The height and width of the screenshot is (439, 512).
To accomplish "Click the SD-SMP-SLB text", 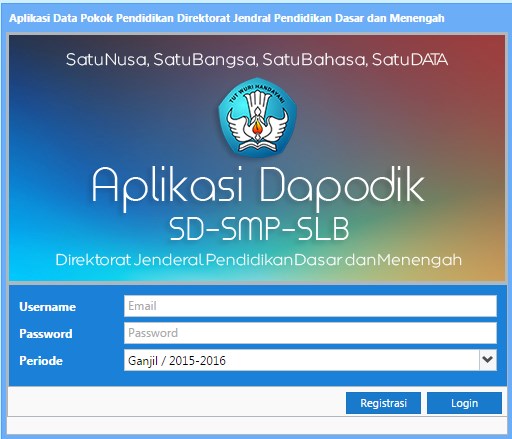I will click(259, 229).
